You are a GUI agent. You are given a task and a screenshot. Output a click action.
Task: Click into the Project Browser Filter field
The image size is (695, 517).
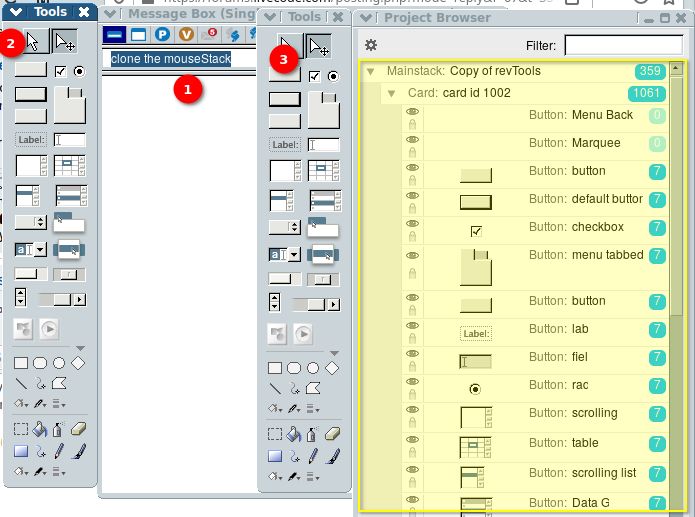(x=622, y=45)
